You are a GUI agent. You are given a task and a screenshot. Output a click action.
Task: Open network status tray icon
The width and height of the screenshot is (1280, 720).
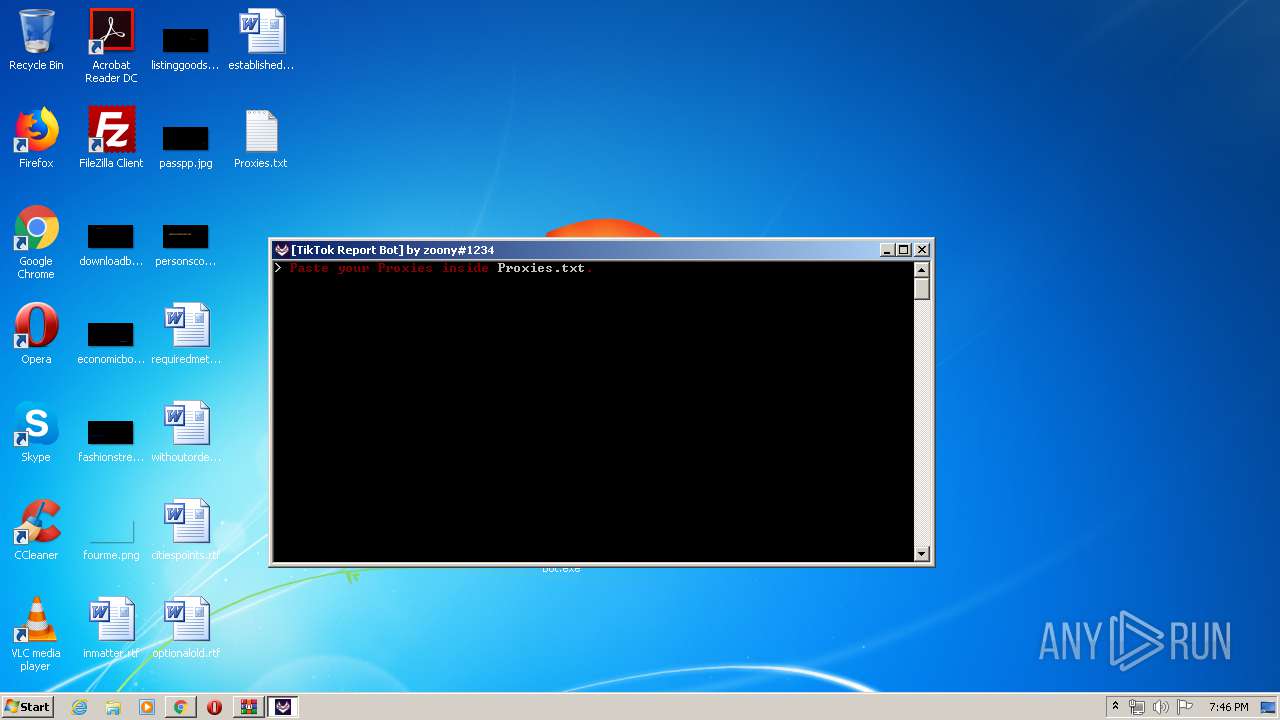click(1137, 707)
